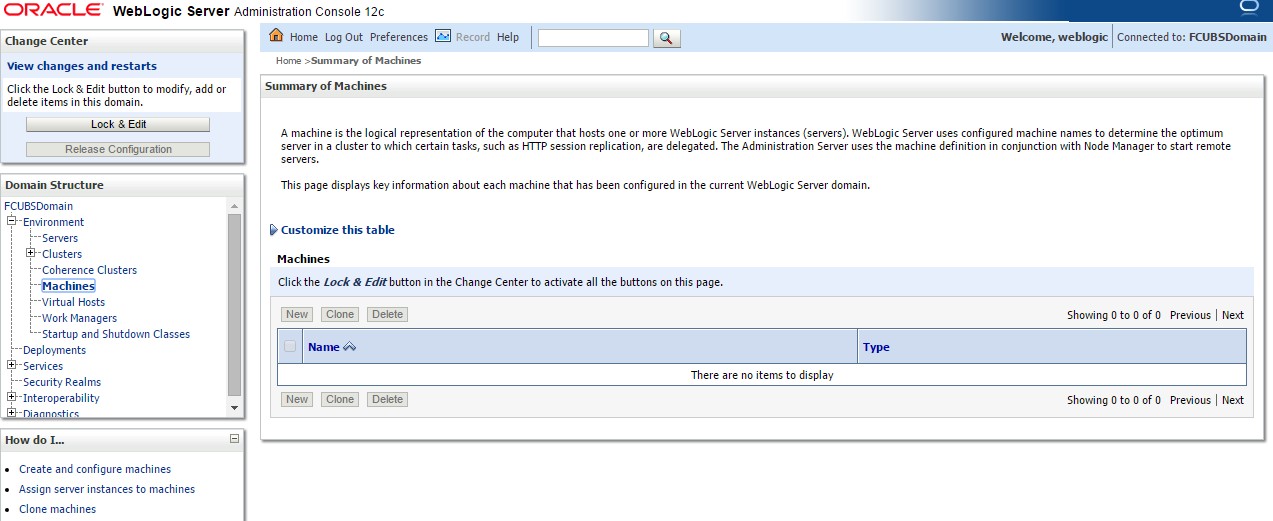Select Virtual Hosts tree item

tap(73, 302)
